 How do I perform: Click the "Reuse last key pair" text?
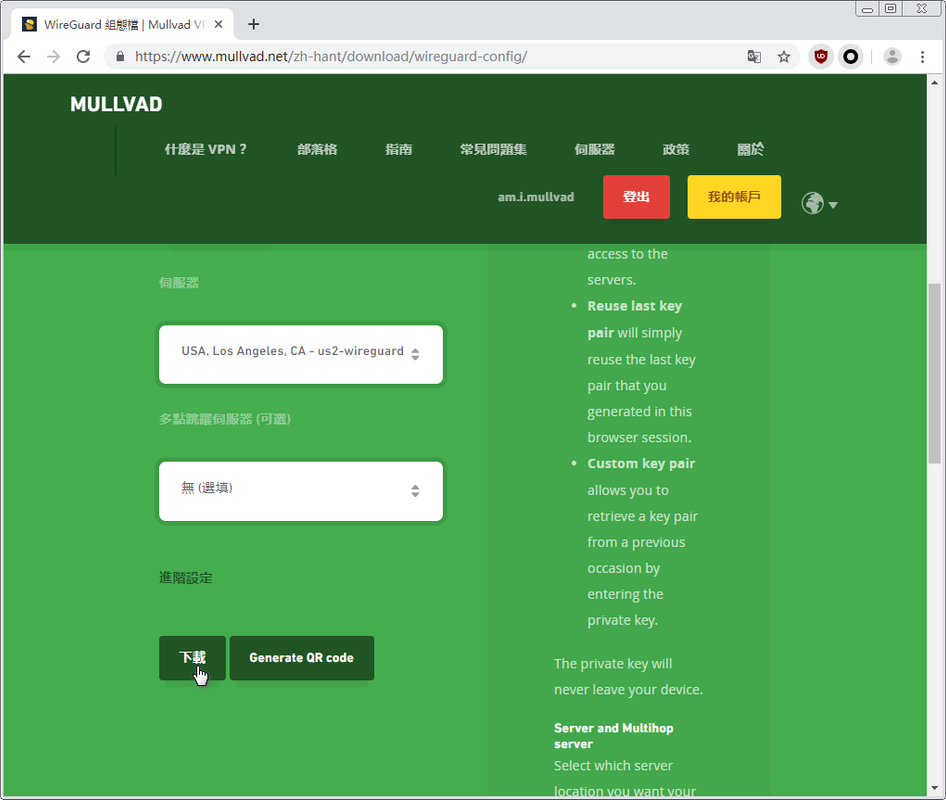[x=635, y=319]
